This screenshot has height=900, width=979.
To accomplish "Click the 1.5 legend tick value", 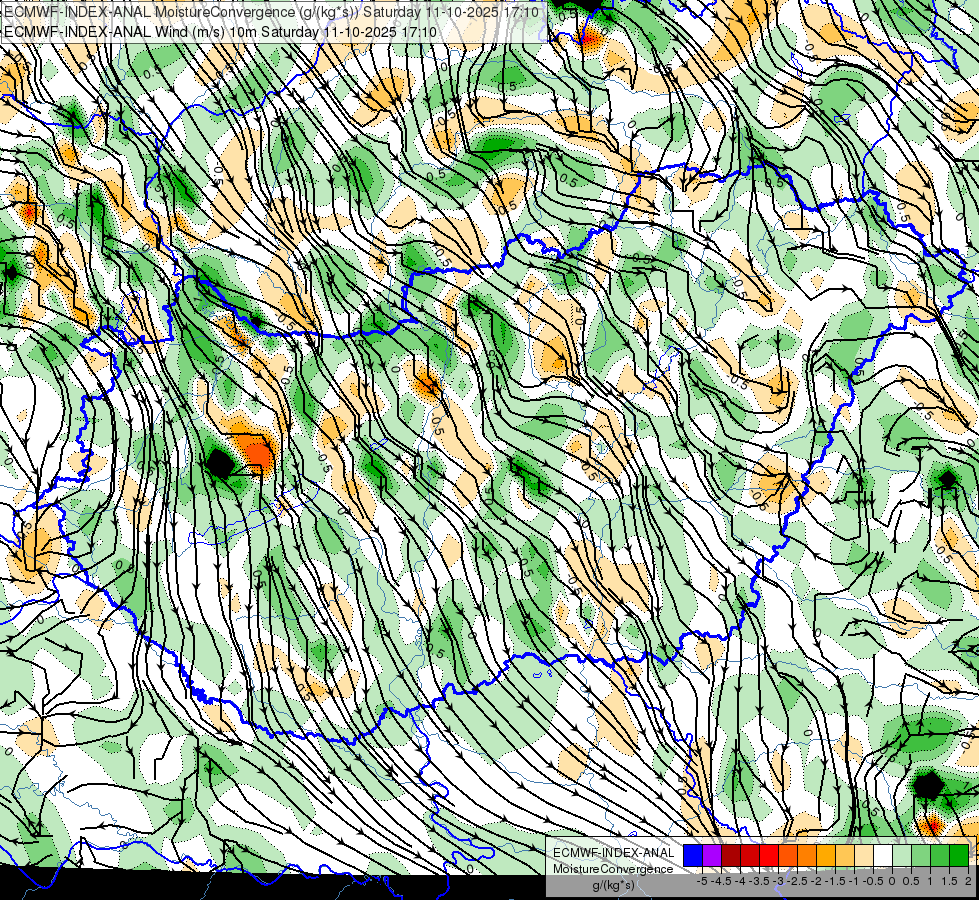I will (x=949, y=881).
